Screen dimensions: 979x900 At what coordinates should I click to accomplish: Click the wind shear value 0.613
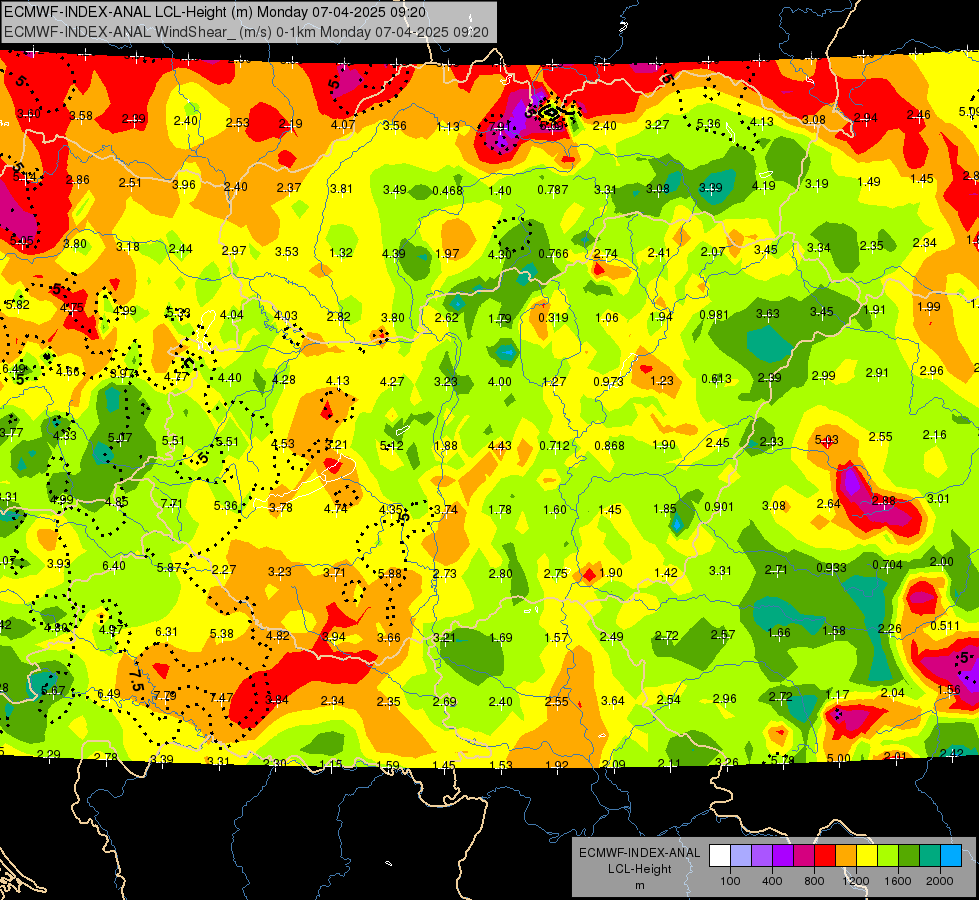(x=716, y=378)
